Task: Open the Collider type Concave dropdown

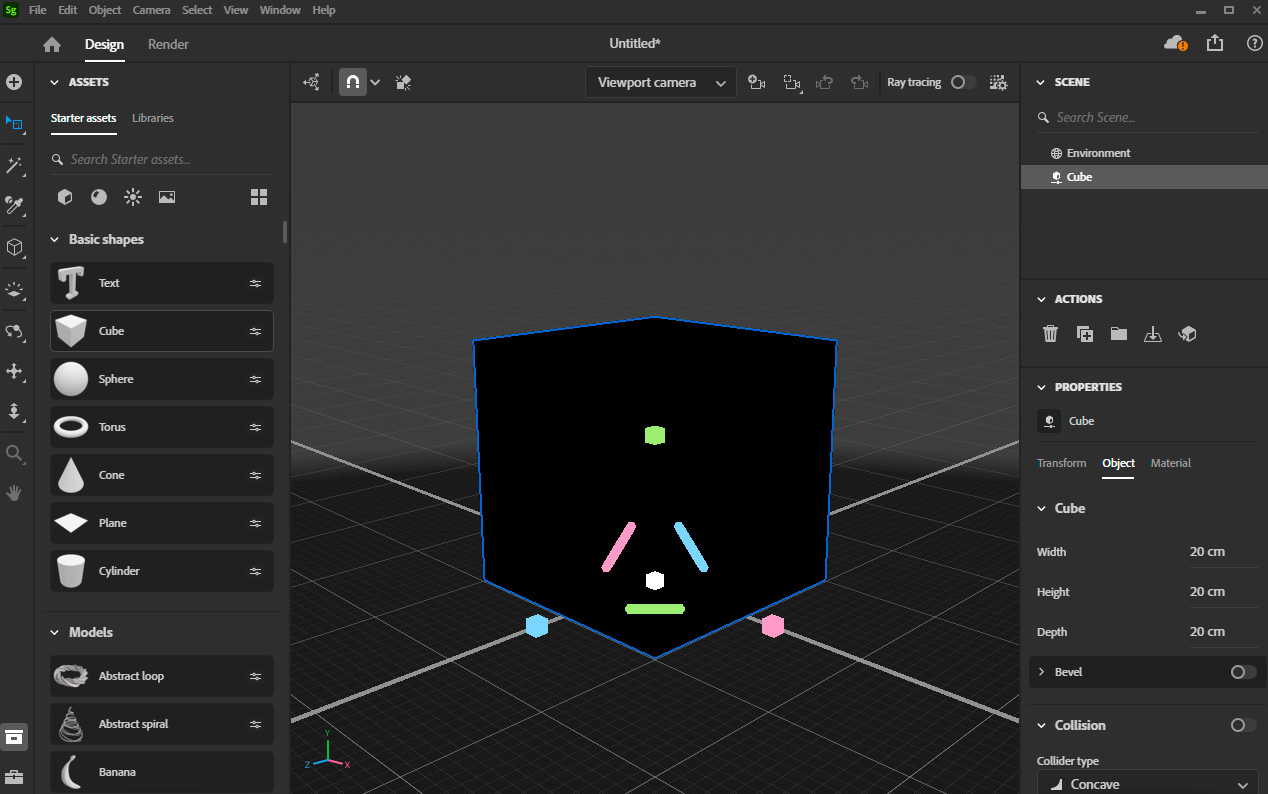Action: tap(1147, 783)
